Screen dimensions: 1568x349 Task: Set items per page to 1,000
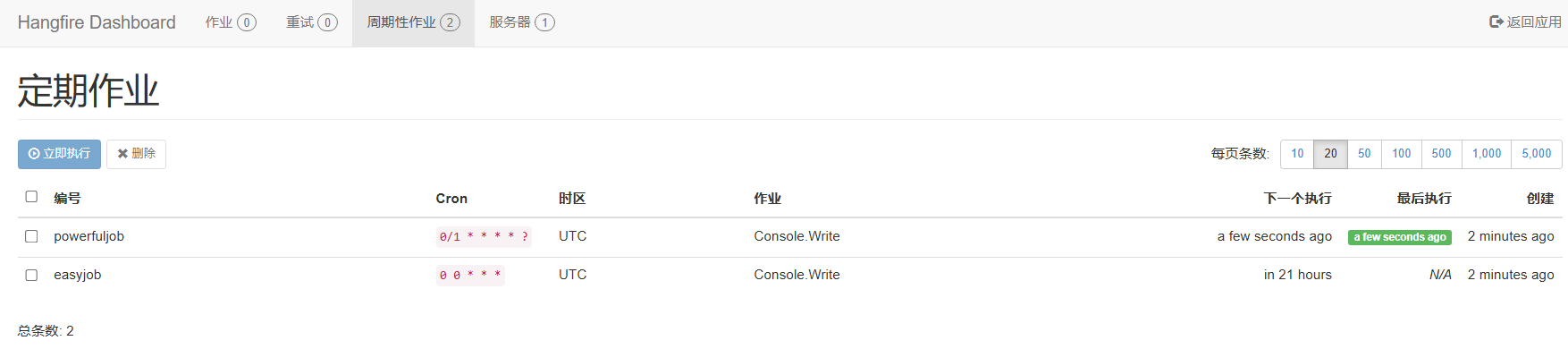click(1487, 154)
